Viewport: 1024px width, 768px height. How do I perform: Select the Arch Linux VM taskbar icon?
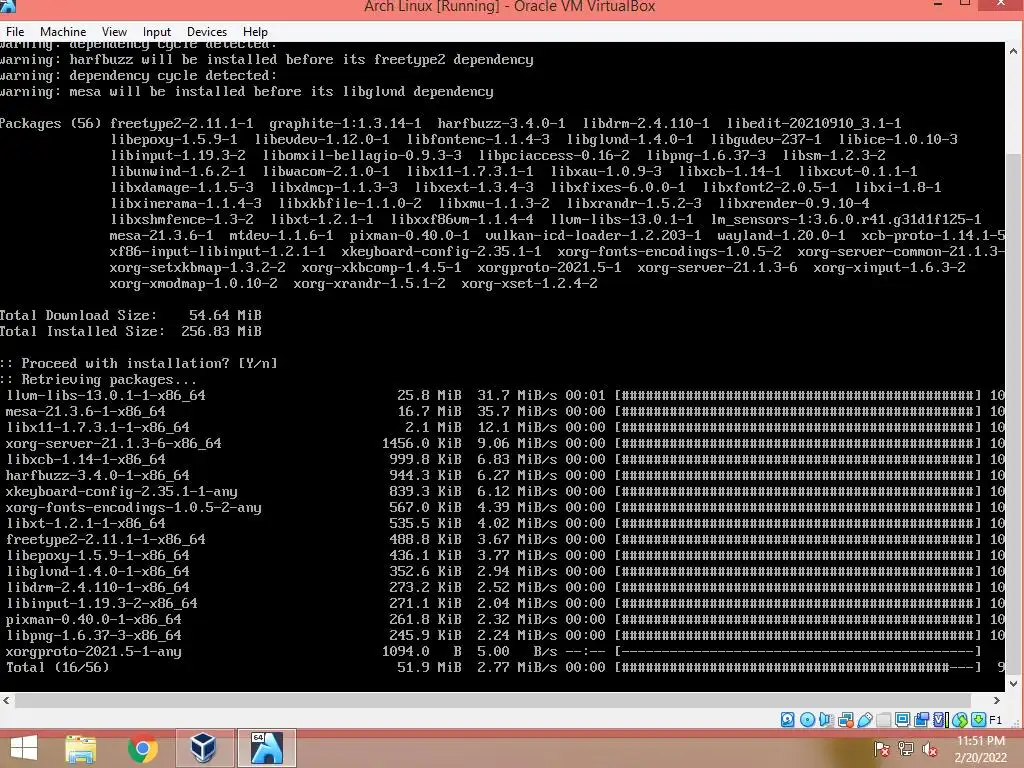pyautogui.click(x=266, y=748)
